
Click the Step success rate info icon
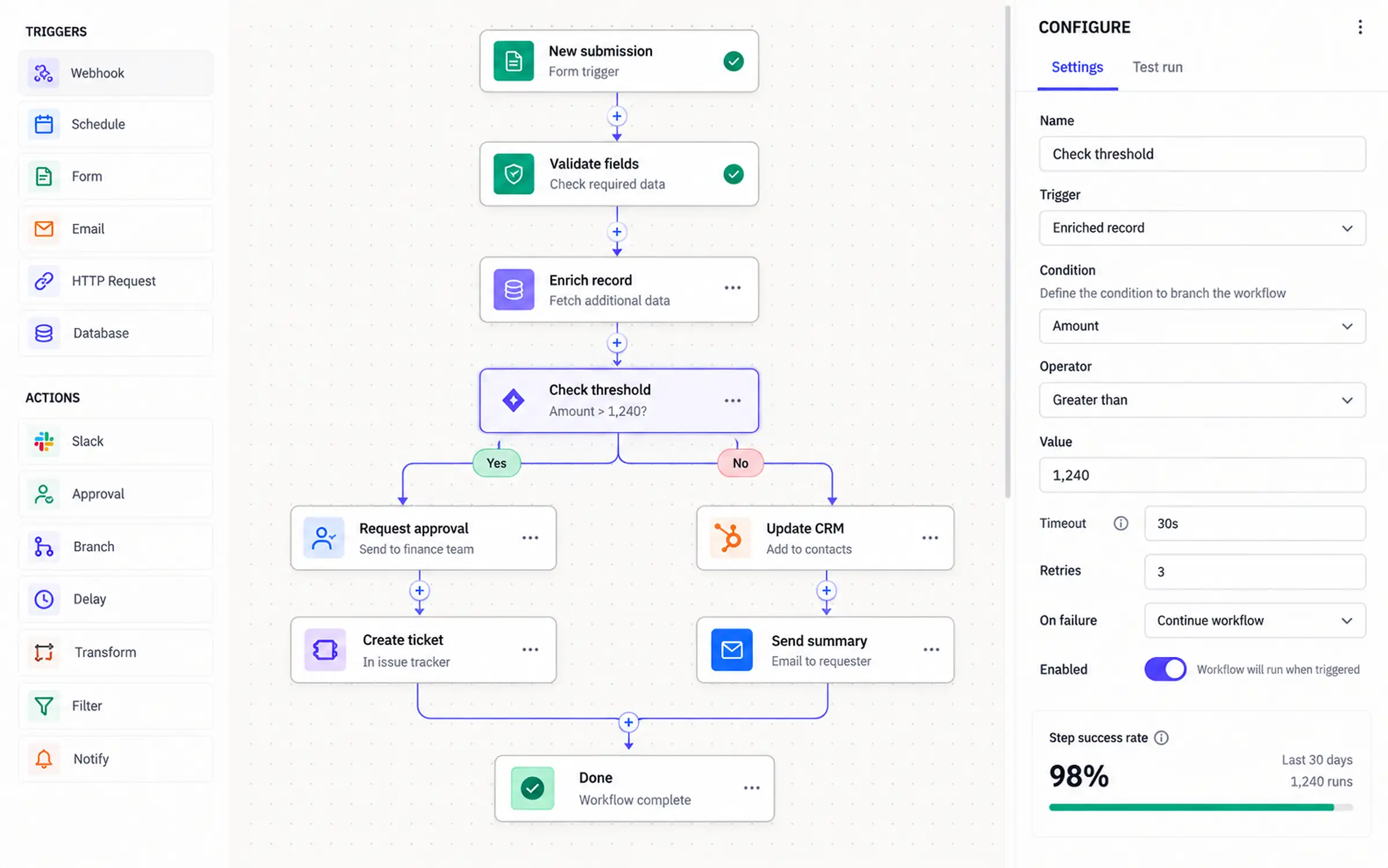point(1161,737)
